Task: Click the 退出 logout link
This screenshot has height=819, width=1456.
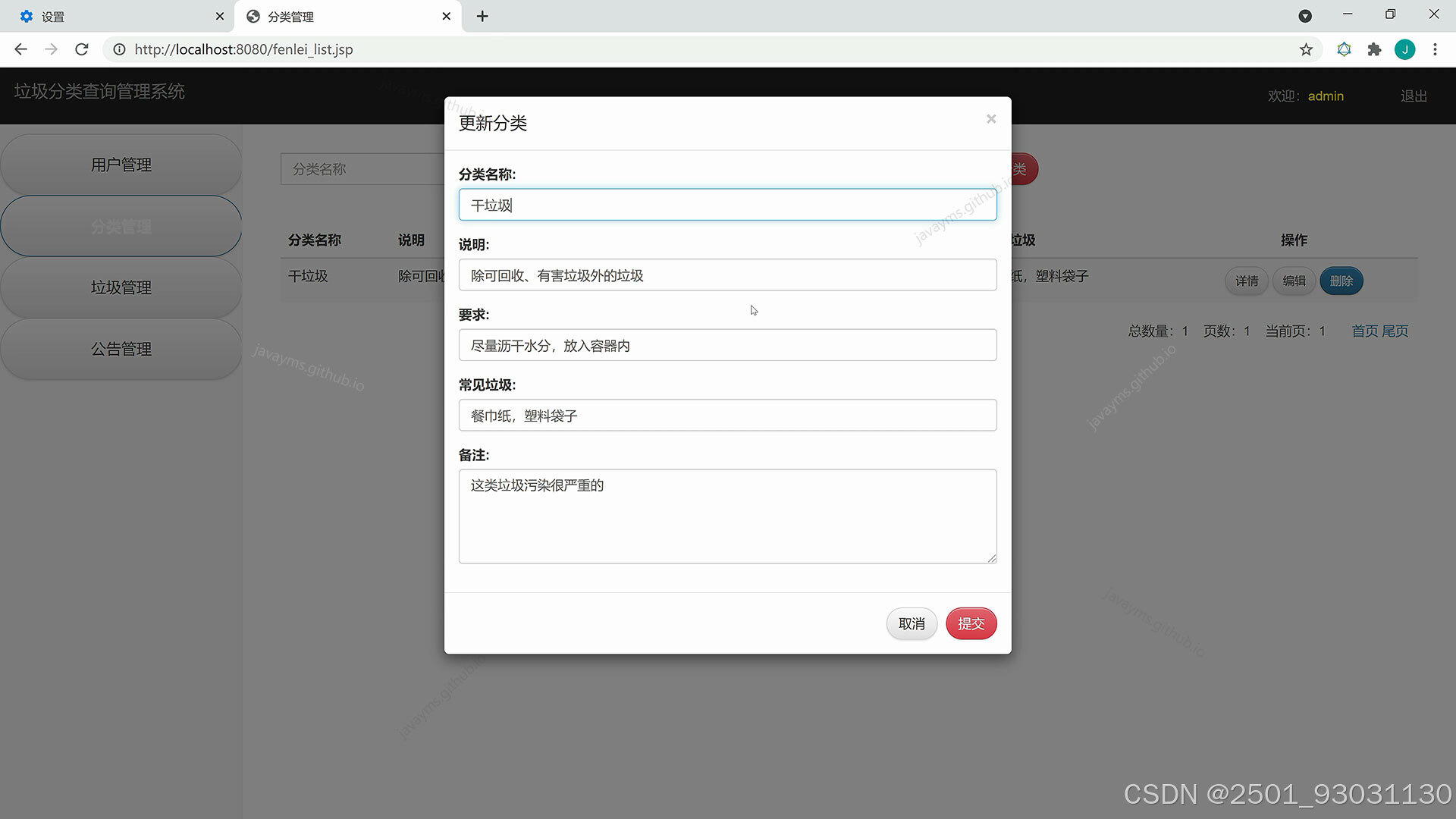Action: 1414,96
